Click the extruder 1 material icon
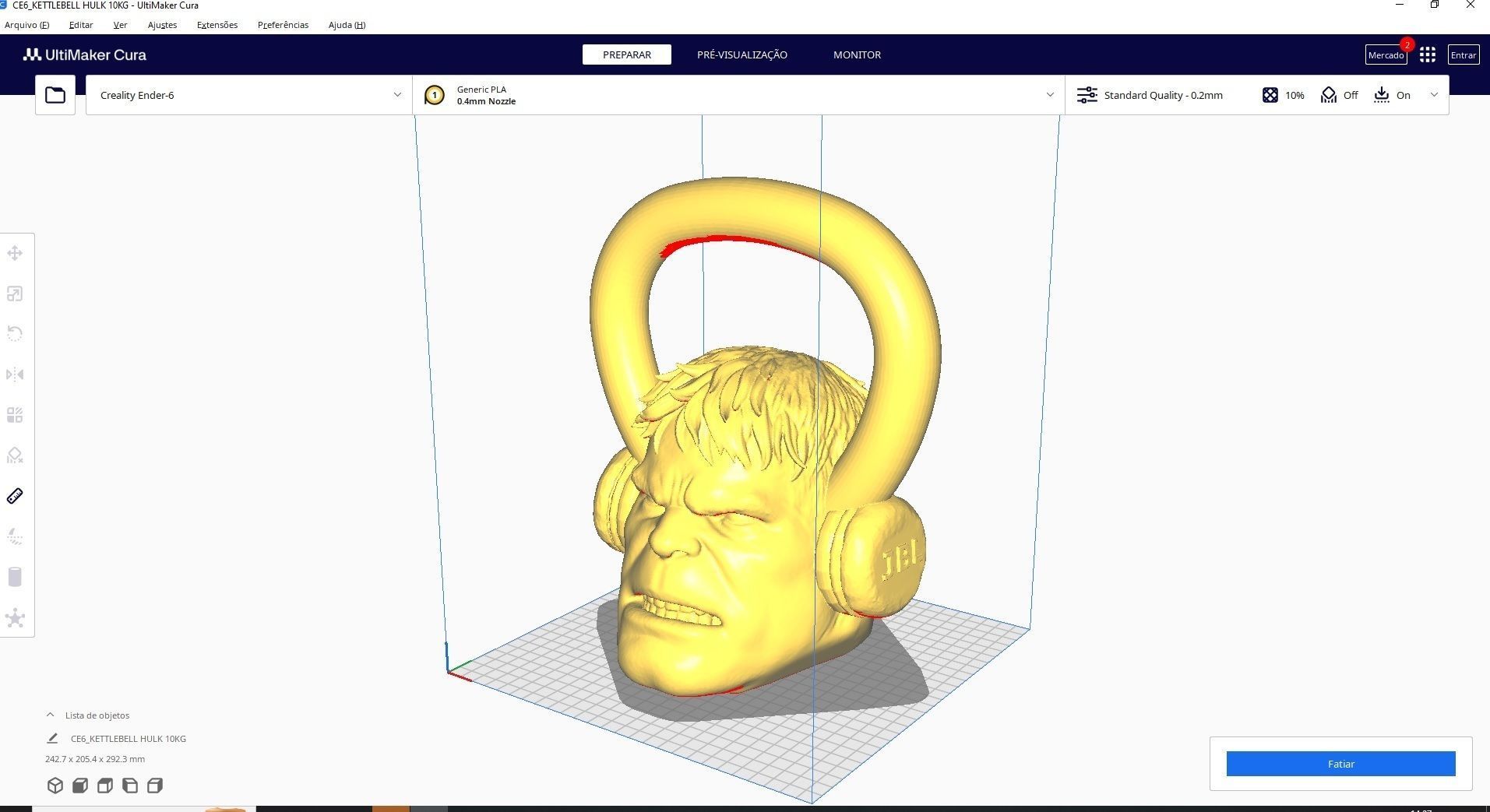Screen dimensions: 1490x812 (x=435, y=95)
